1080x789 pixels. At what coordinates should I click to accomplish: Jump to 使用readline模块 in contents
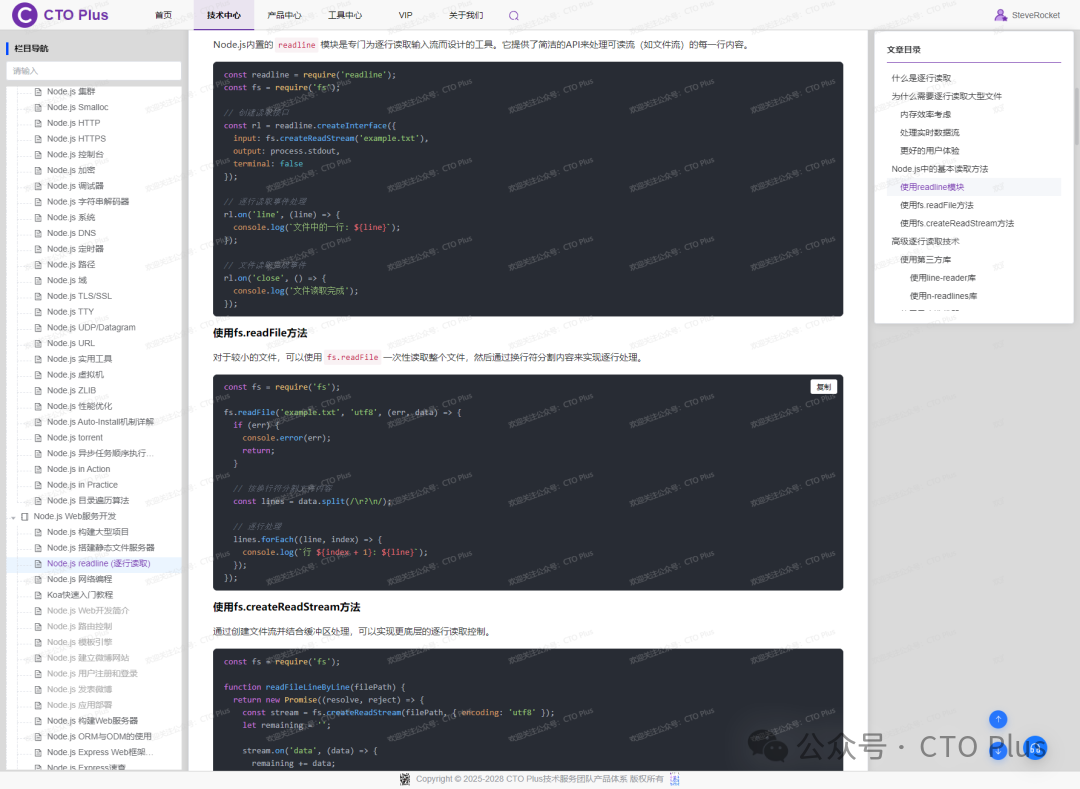932,187
